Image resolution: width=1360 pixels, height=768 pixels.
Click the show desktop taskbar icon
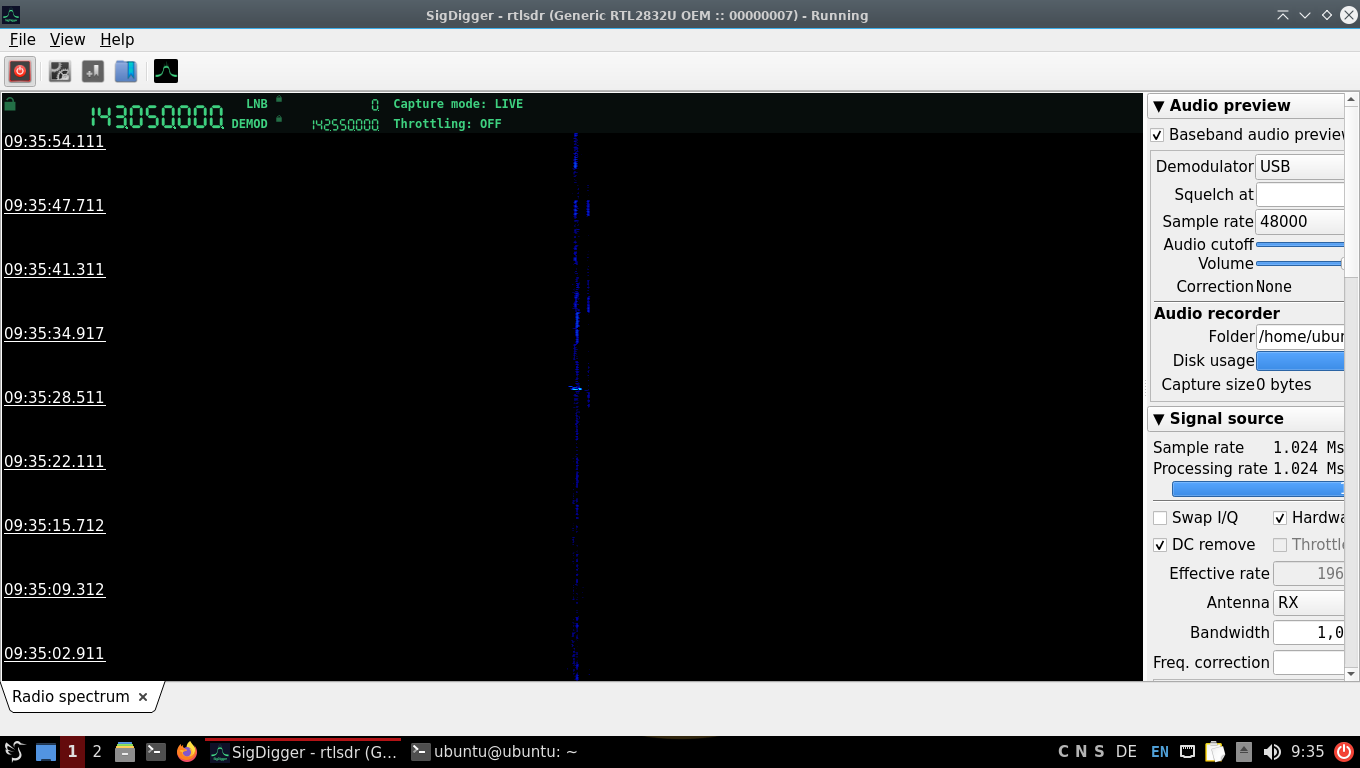(x=46, y=752)
